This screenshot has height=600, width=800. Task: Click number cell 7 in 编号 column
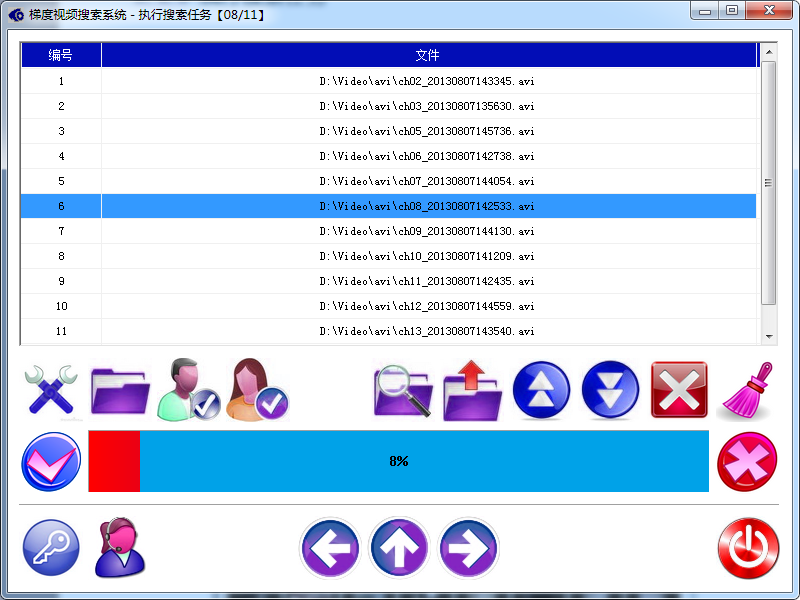pos(61,231)
